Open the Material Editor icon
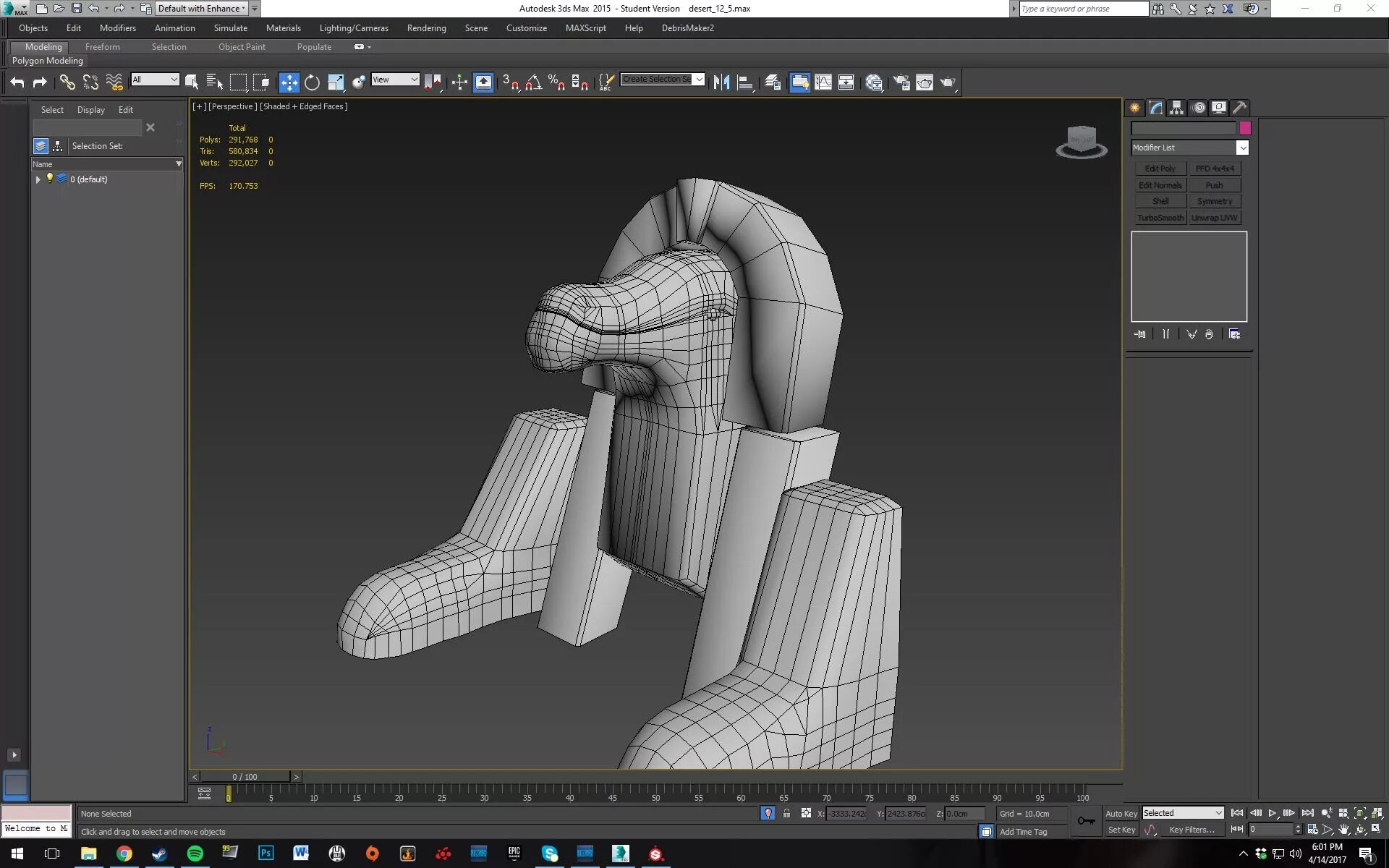1389x868 pixels. tap(874, 82)
